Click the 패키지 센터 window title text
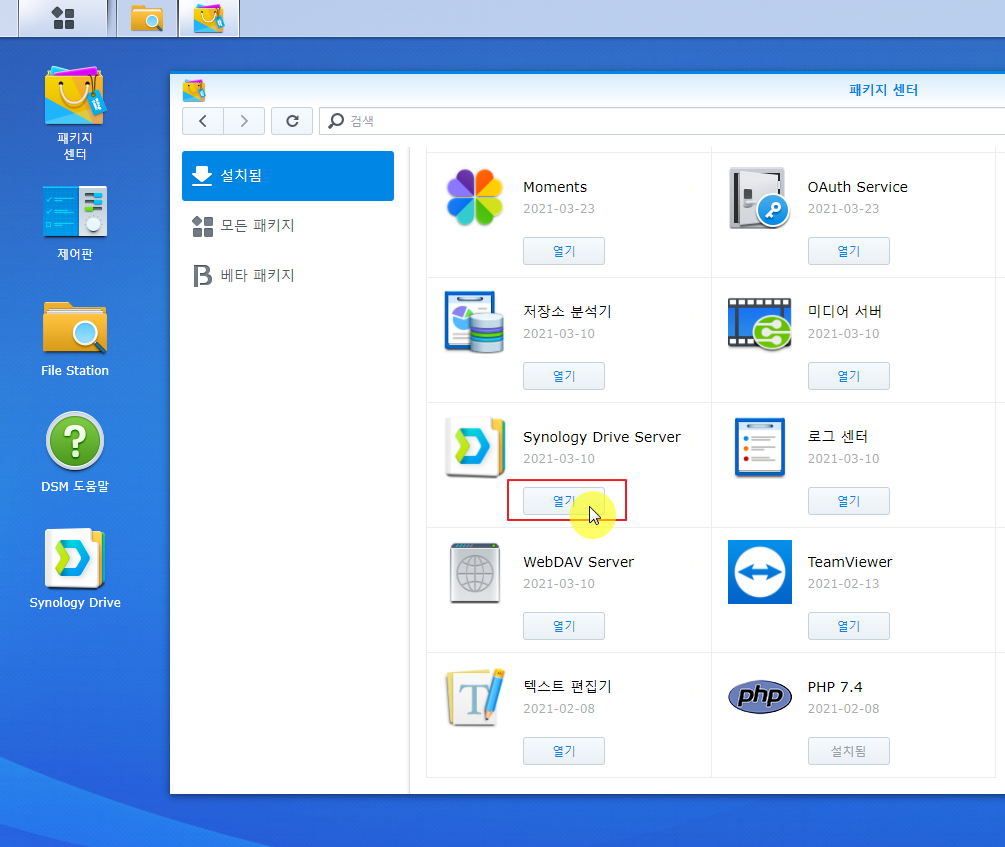This screenshot has height=847, width=1005. click(x=883, y=90)
